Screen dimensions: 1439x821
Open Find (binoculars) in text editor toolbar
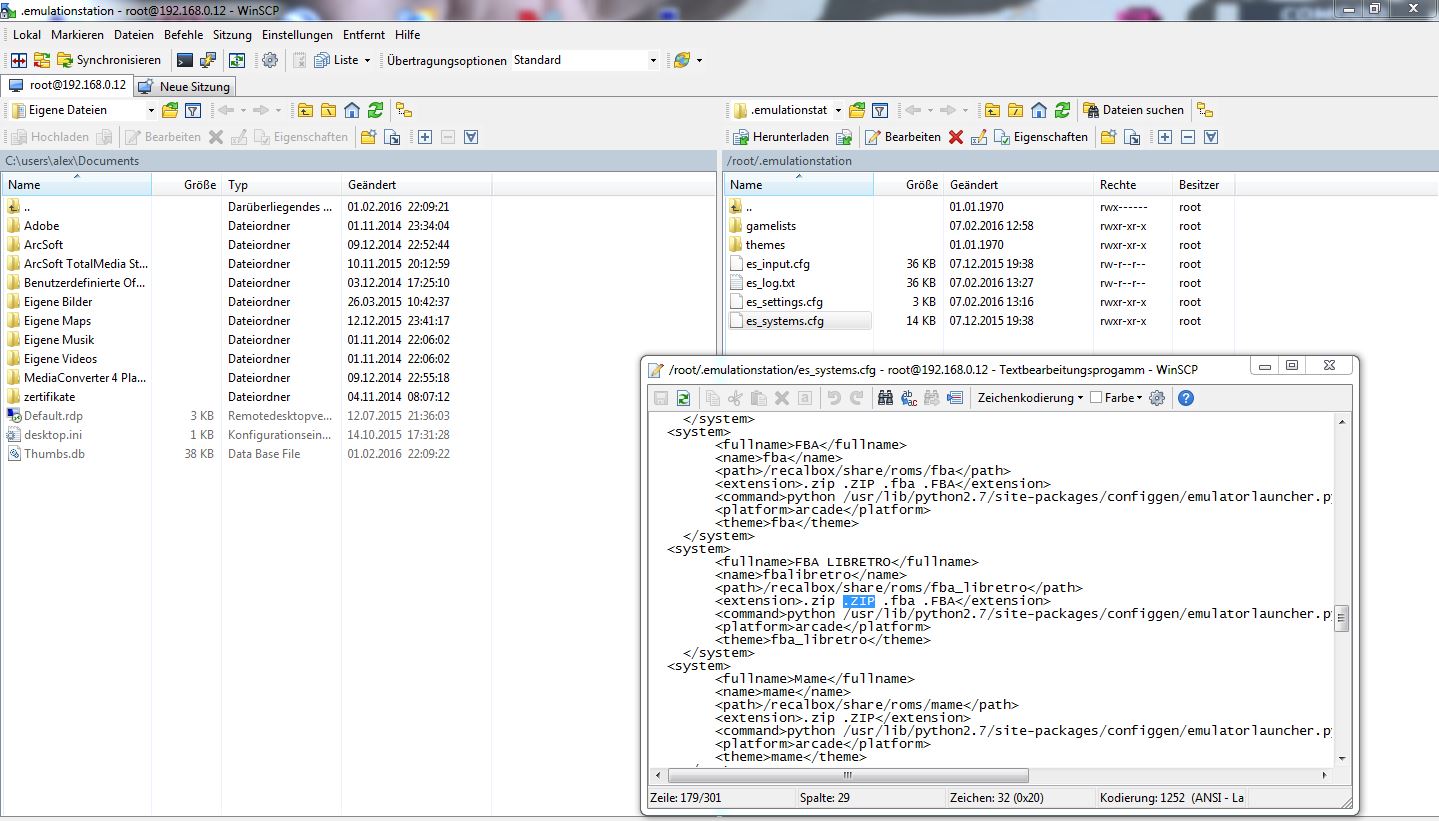coord(885,398)
